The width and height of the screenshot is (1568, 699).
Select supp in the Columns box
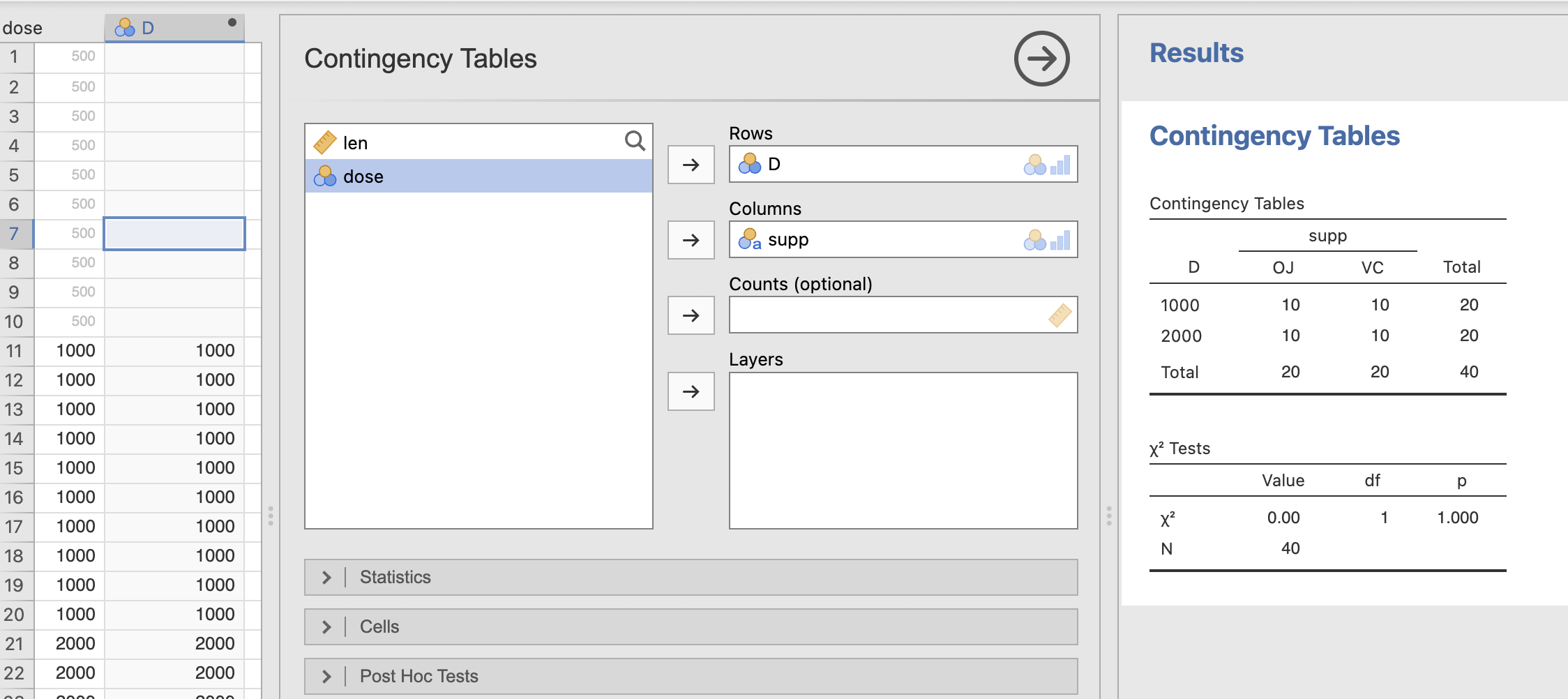788,240
